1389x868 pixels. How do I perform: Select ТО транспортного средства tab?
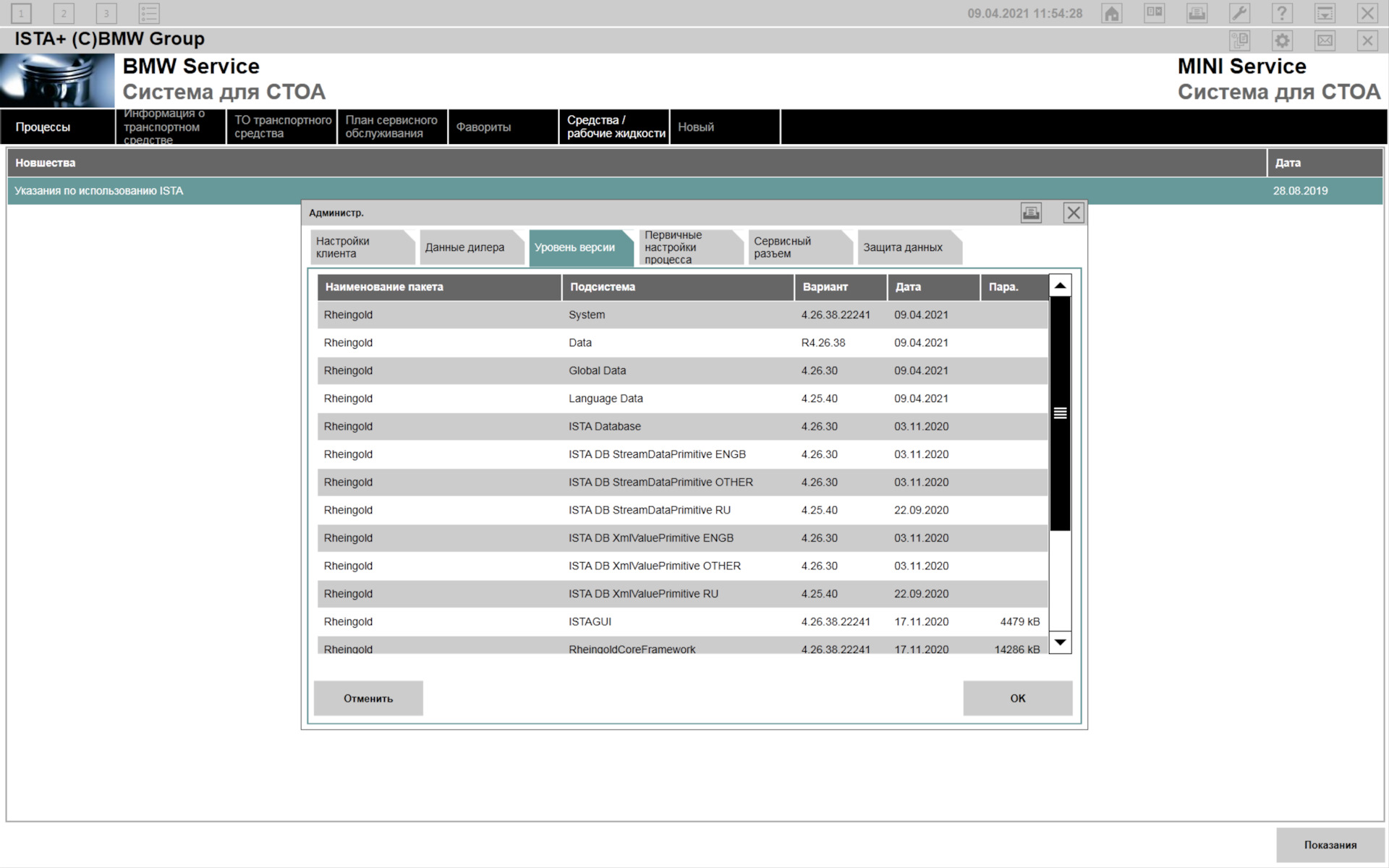[x=282, y=127]
